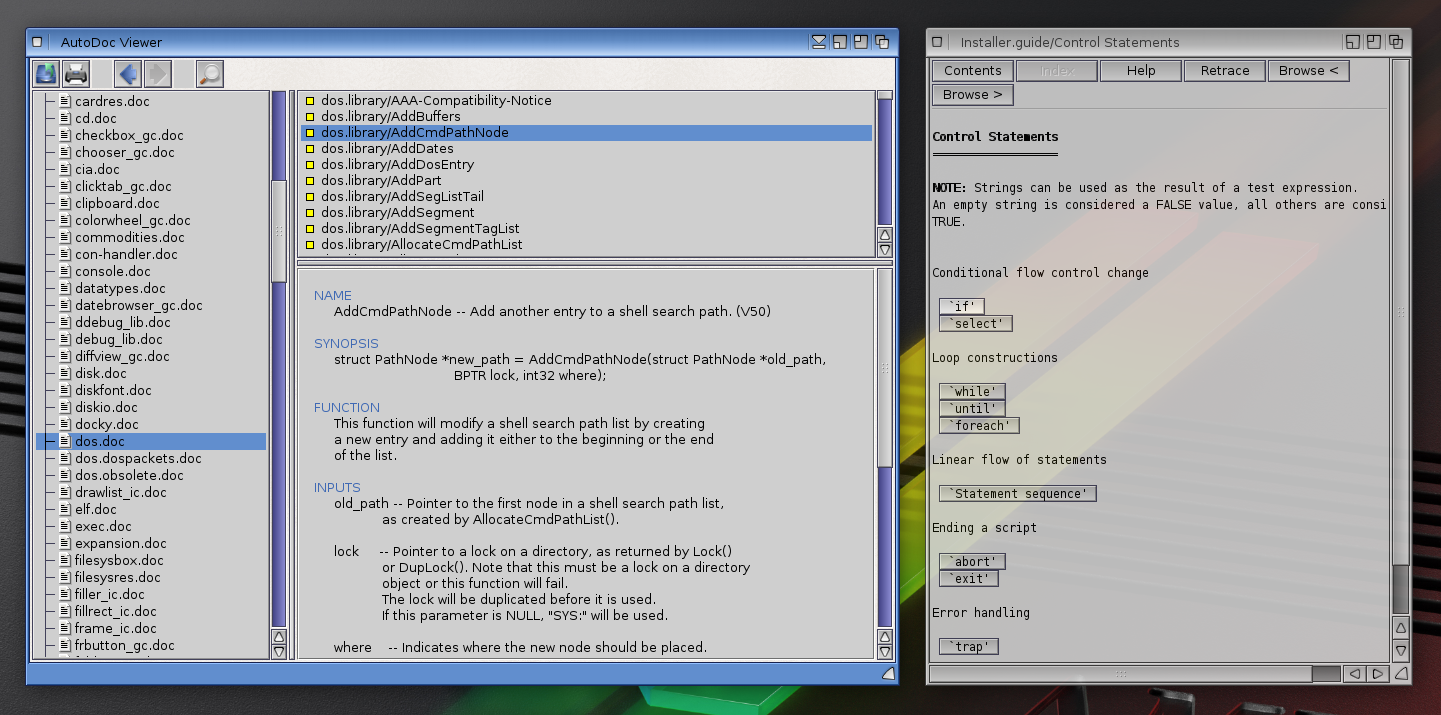Click right arrow on Installer guide horizontal scrollbar
Screen dimensions: 1441x715
click(1377, 675)
